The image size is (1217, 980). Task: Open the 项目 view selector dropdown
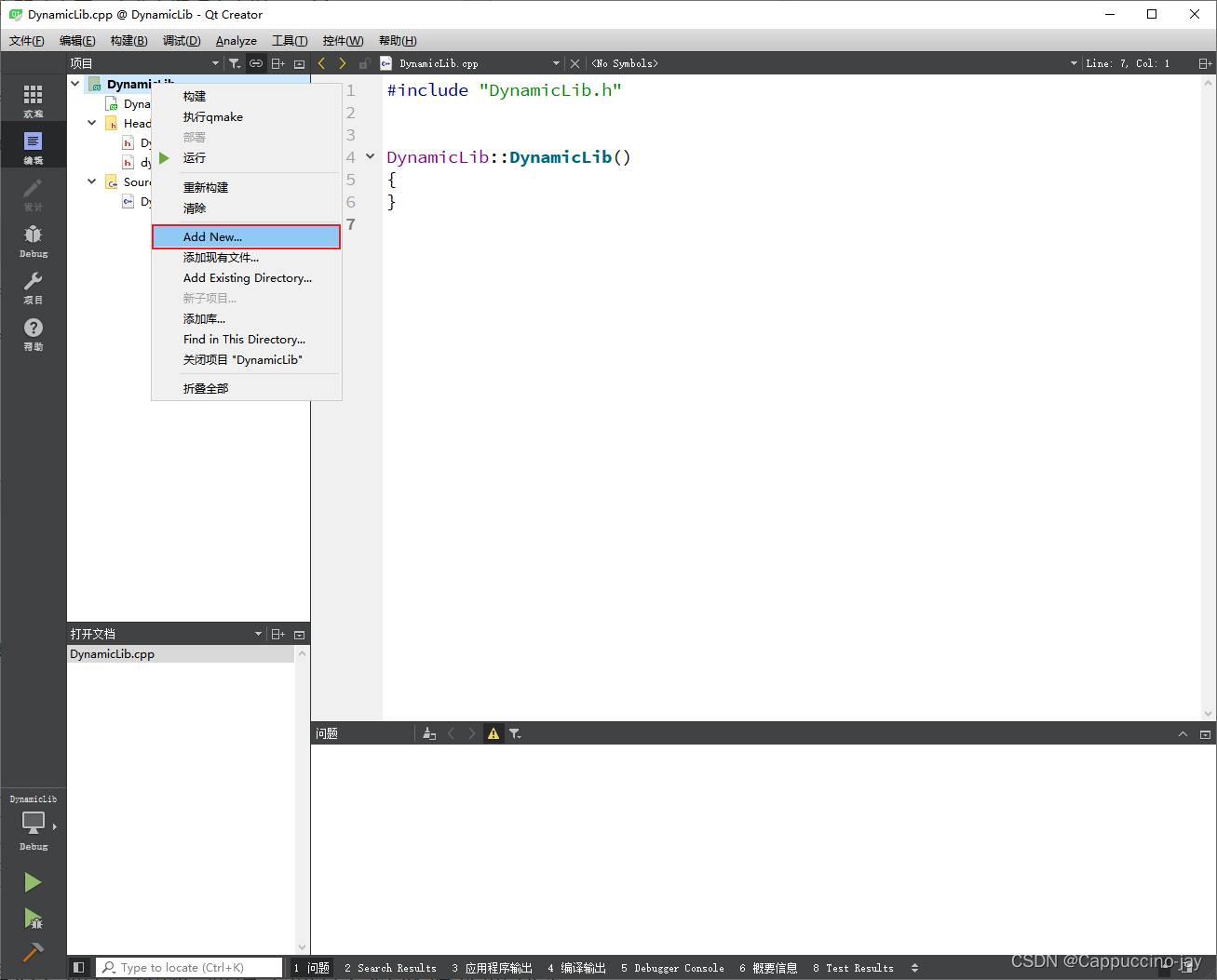pyautogui.click(x=144, y=63)
